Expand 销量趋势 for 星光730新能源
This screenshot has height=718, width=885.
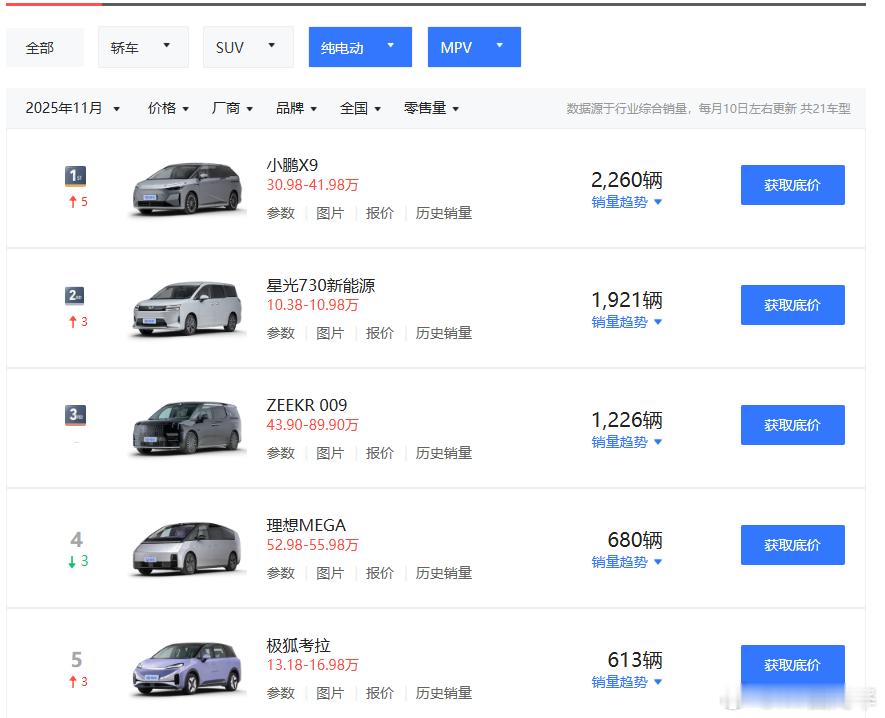[626, 322]
